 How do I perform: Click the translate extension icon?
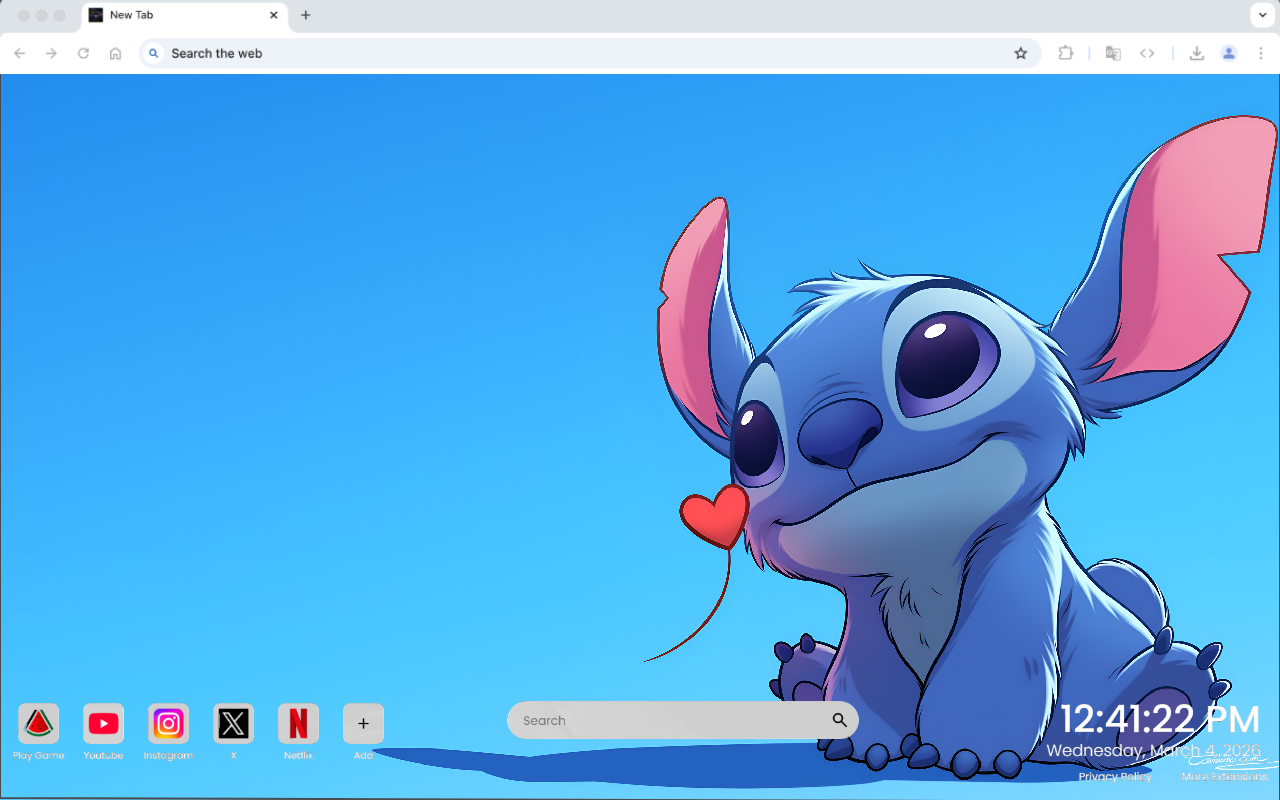(x=1113, y=53)
